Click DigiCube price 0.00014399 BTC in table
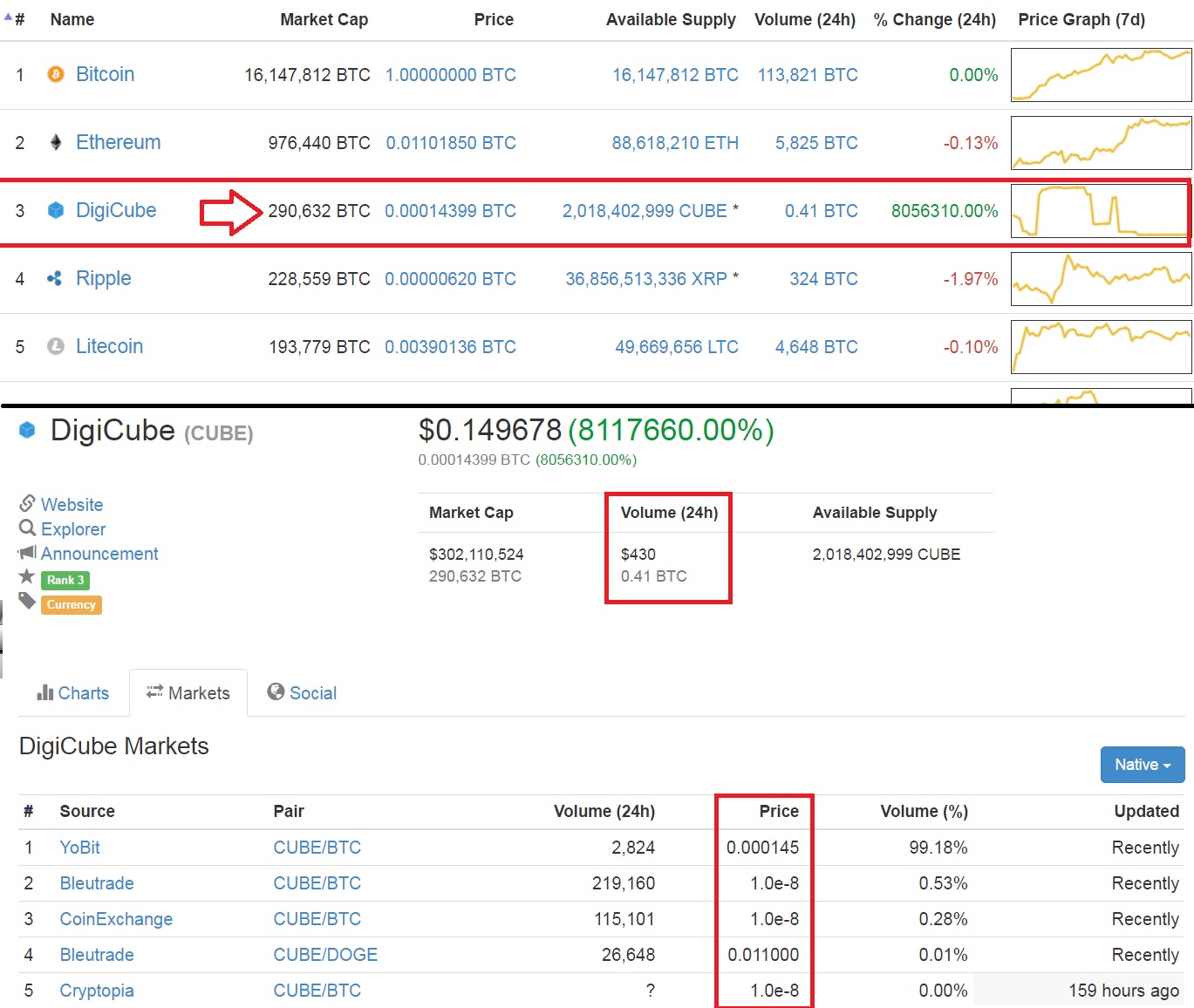Screen dimensions: 1194x1008 click(x=450, y=211)
